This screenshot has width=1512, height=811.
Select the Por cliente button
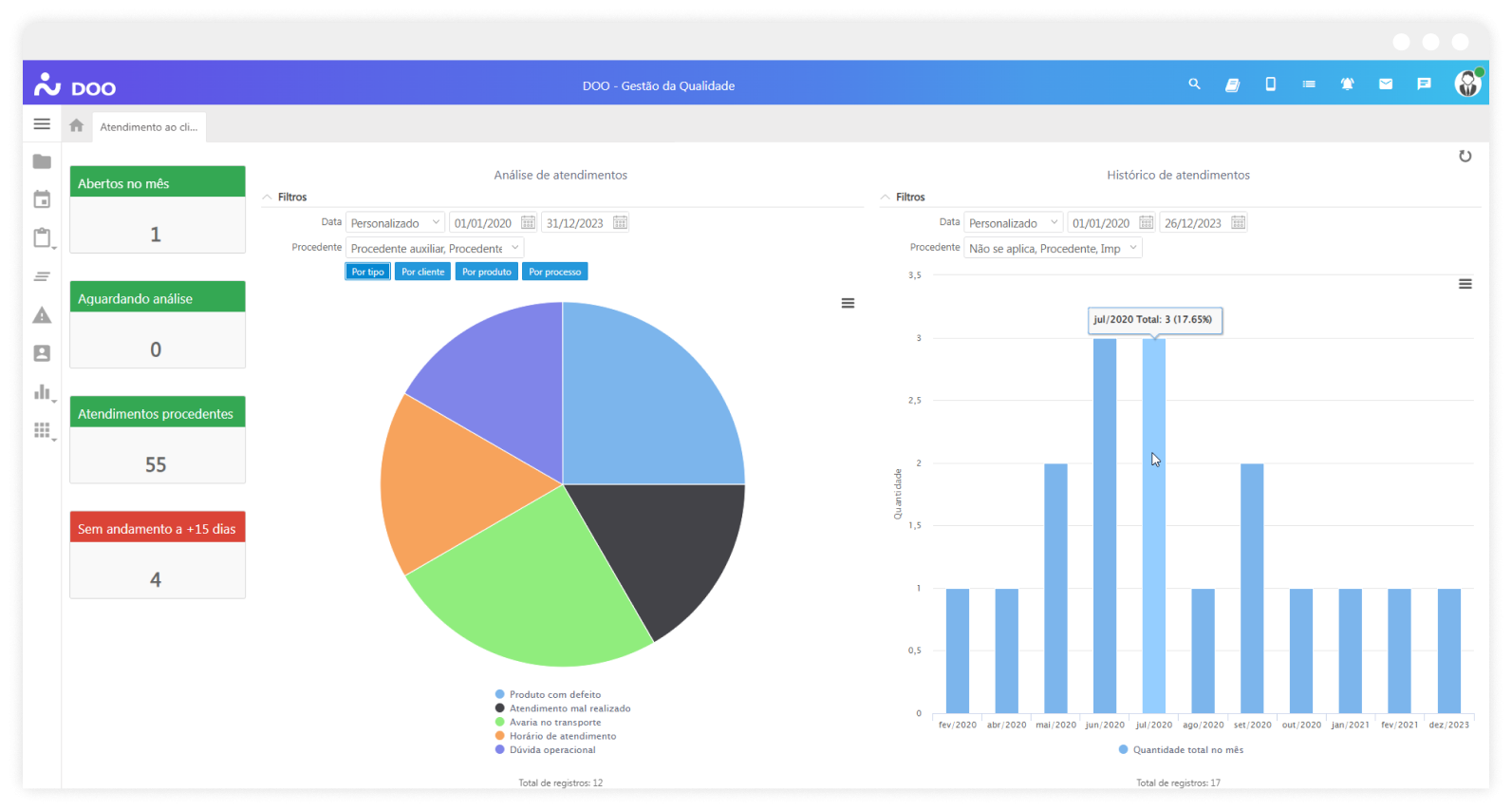(x=422, y=272)
